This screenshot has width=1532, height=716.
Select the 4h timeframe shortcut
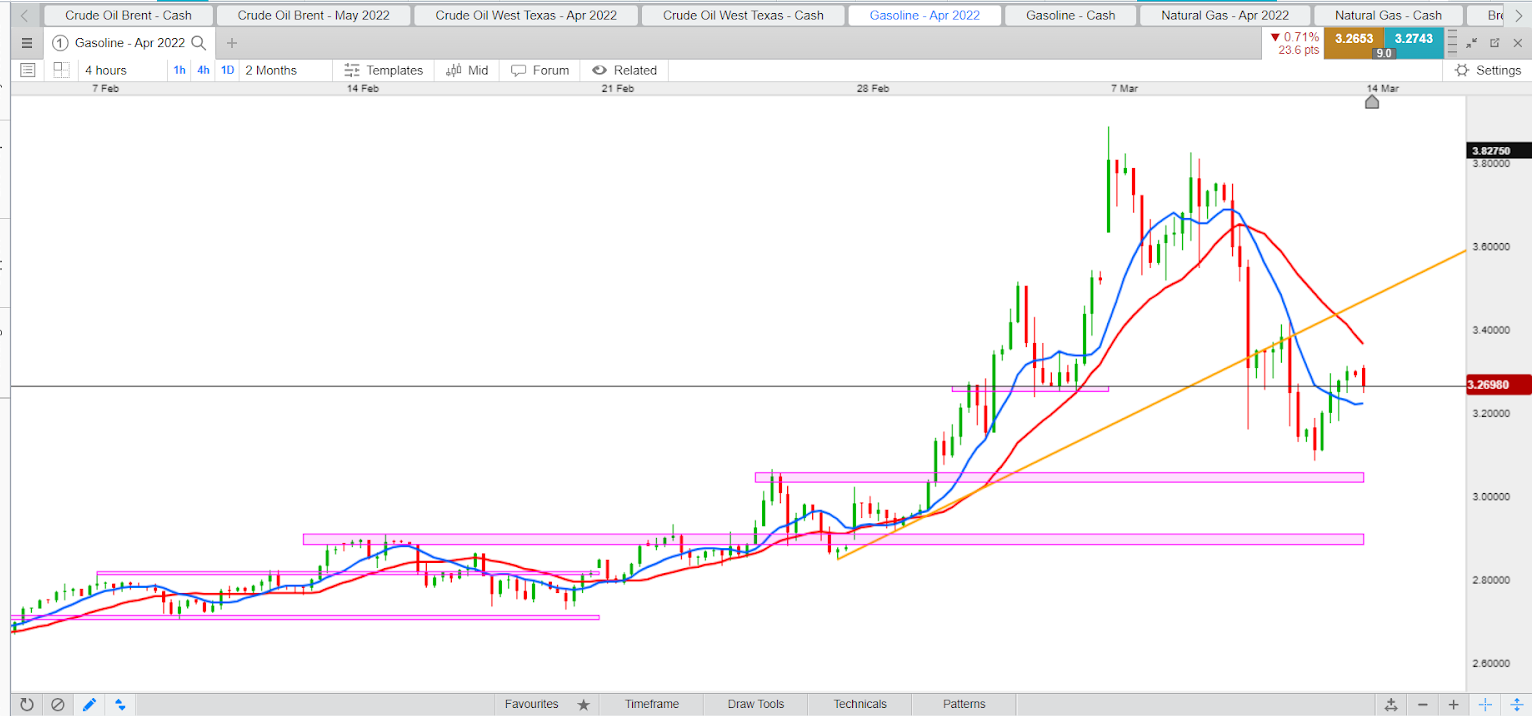[203, 70]
